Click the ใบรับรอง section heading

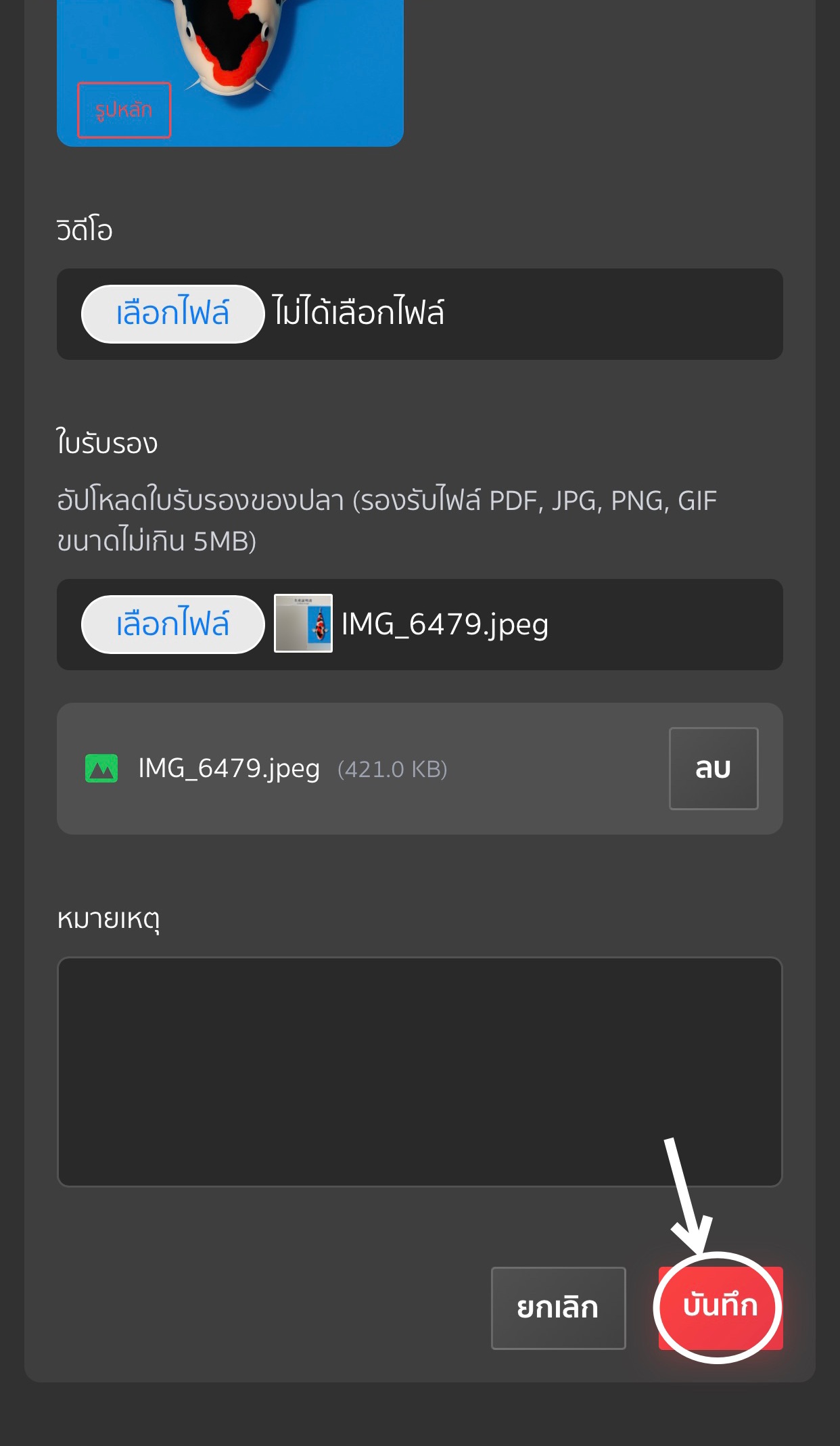point(107,443)
